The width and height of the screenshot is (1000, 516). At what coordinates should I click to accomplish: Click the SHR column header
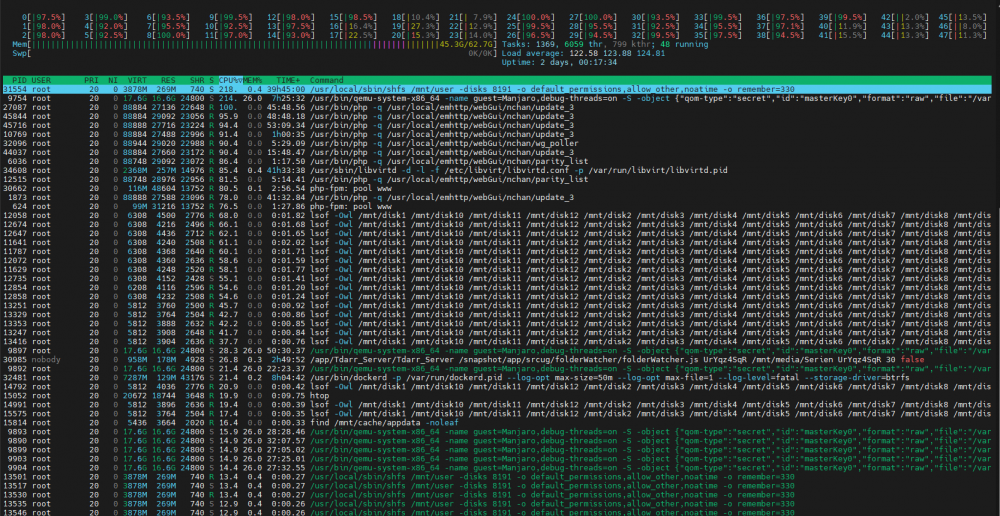[x=197, y=80]
